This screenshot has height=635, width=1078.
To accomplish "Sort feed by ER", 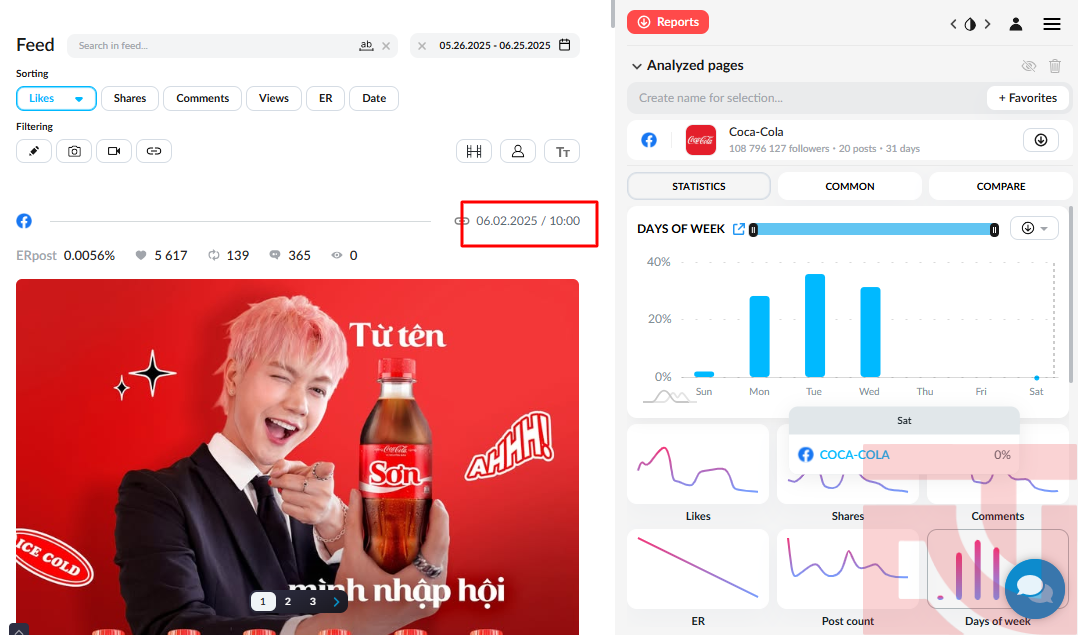I will 326,98.
